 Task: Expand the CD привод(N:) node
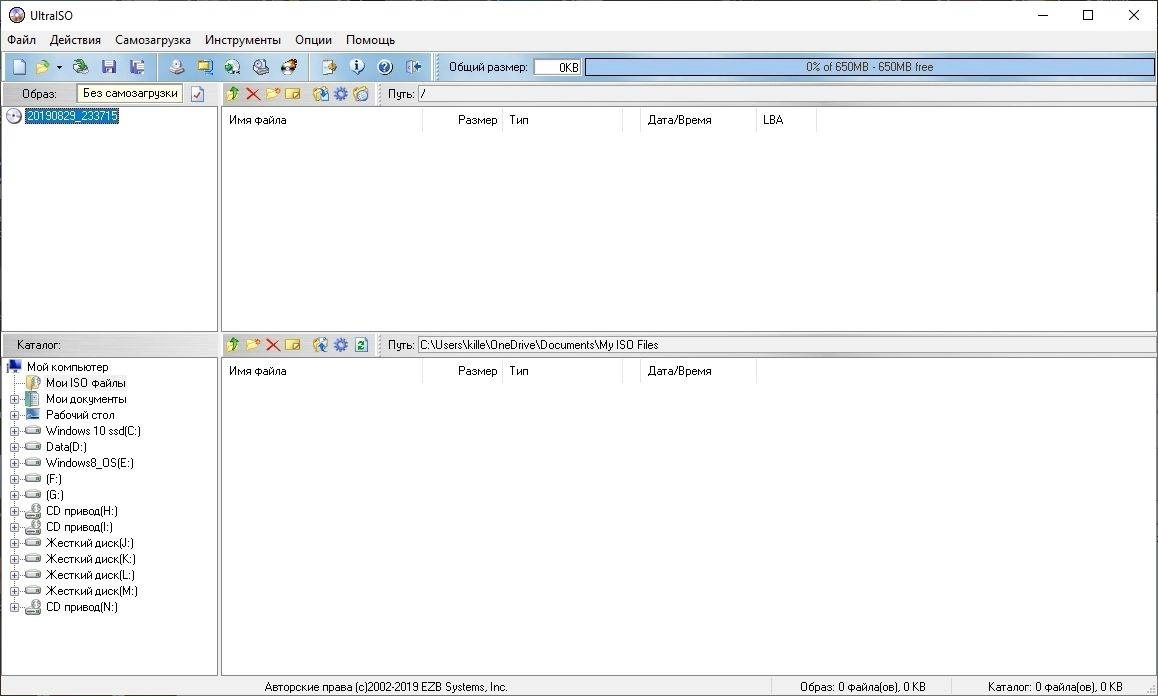(14, 607)
